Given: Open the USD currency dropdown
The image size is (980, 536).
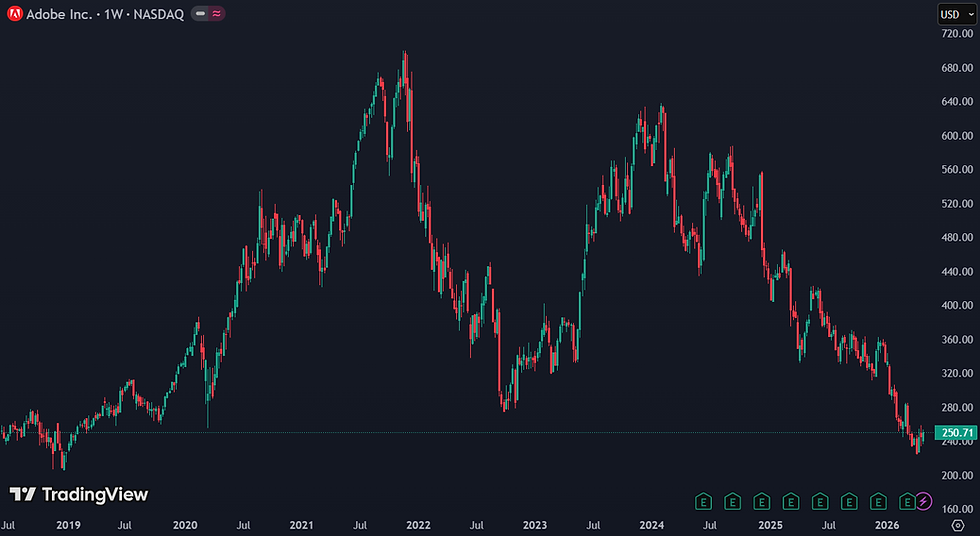Looking at the screenshot, I should (x=957, y=14).
